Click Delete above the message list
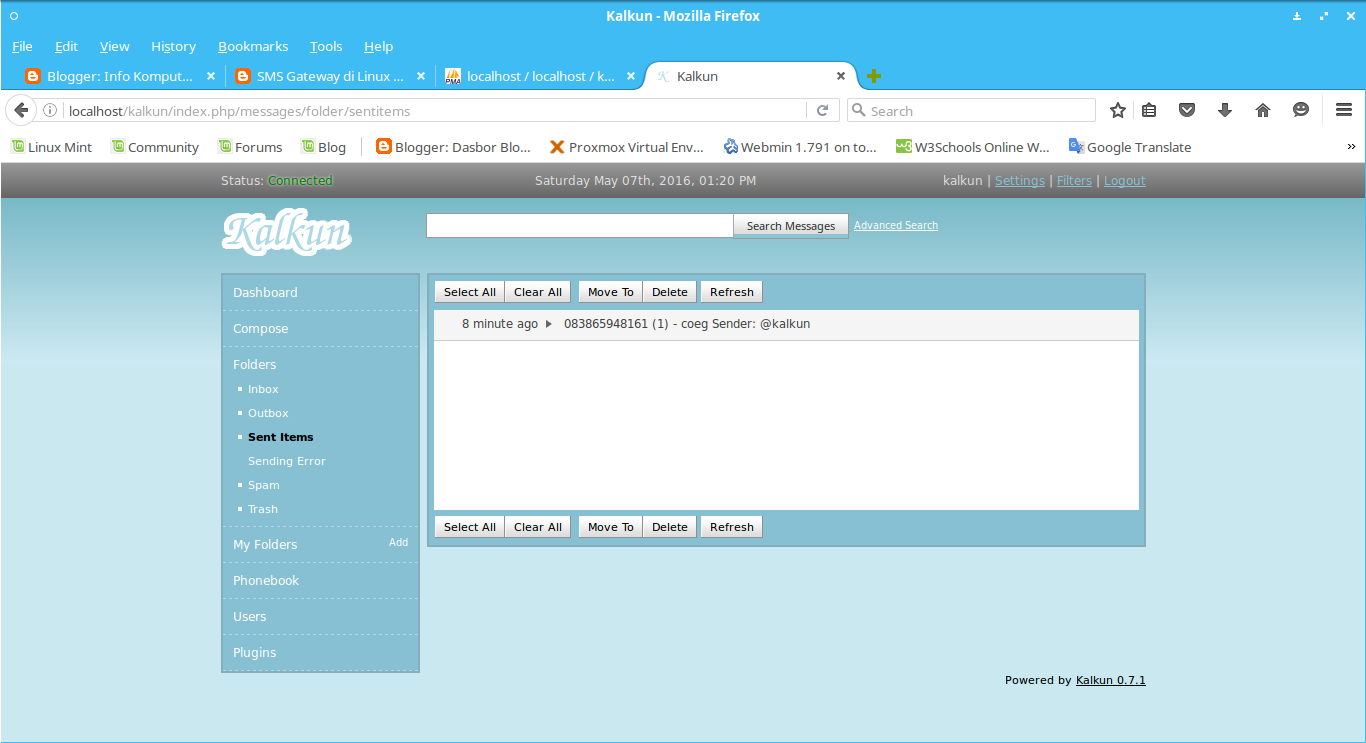Image resolution: width=1366 pixels, height=743 pixels. coord(670,292)
